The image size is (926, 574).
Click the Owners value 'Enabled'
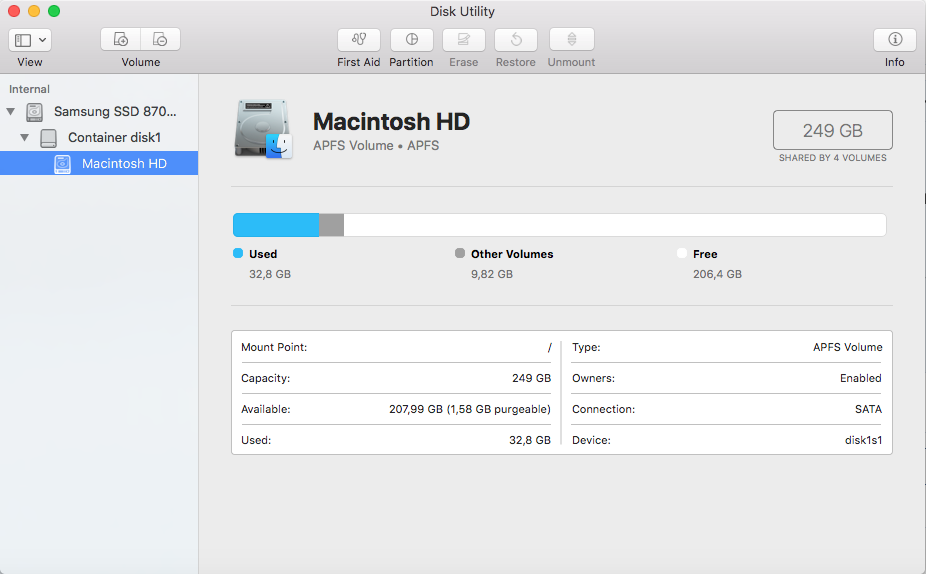(x=860, y=378)
